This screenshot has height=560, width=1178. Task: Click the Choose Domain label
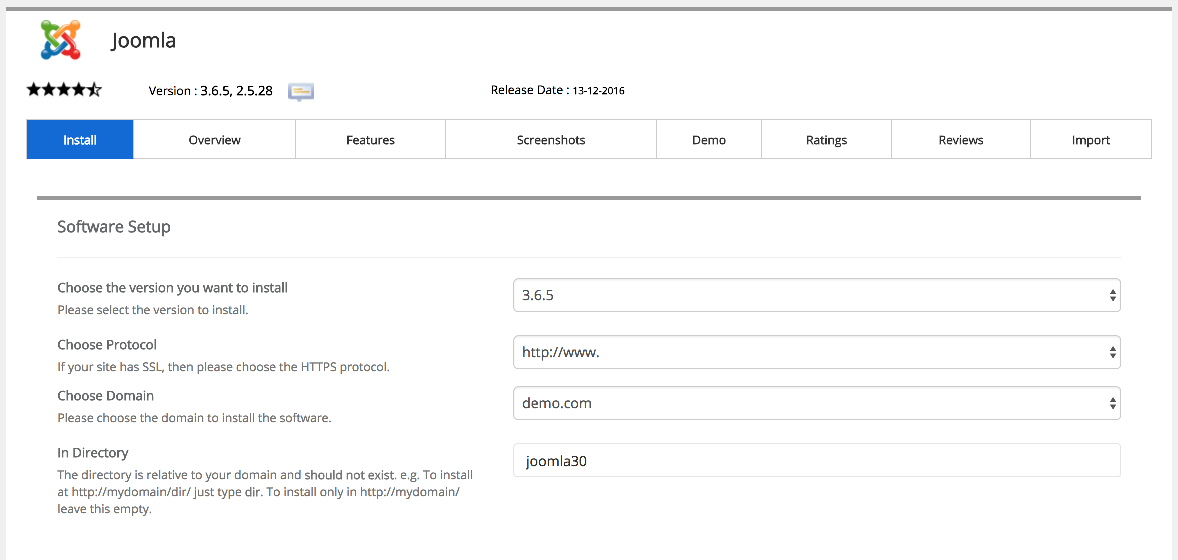(105, 395)
